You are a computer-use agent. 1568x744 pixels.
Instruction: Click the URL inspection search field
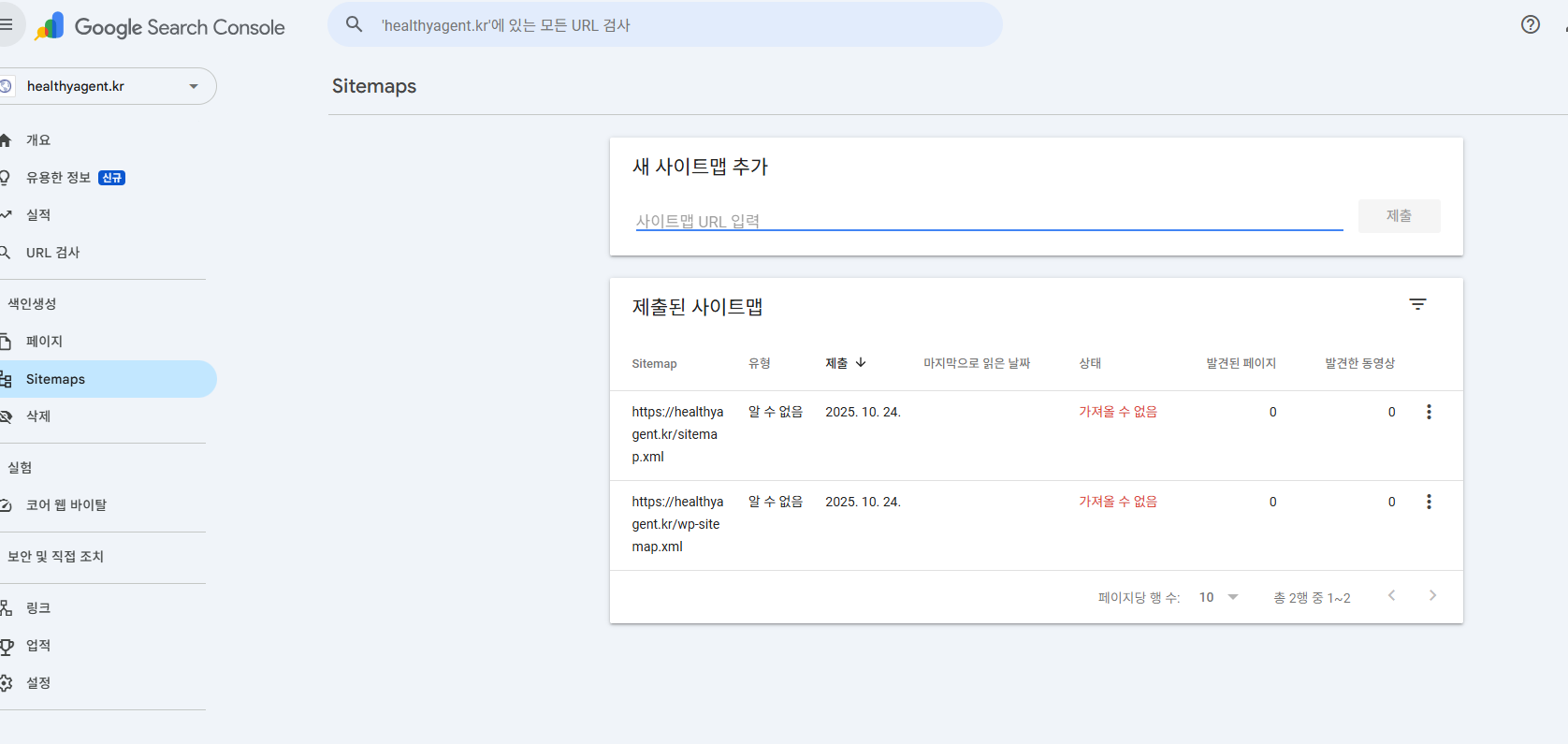[x=665, y=24]
